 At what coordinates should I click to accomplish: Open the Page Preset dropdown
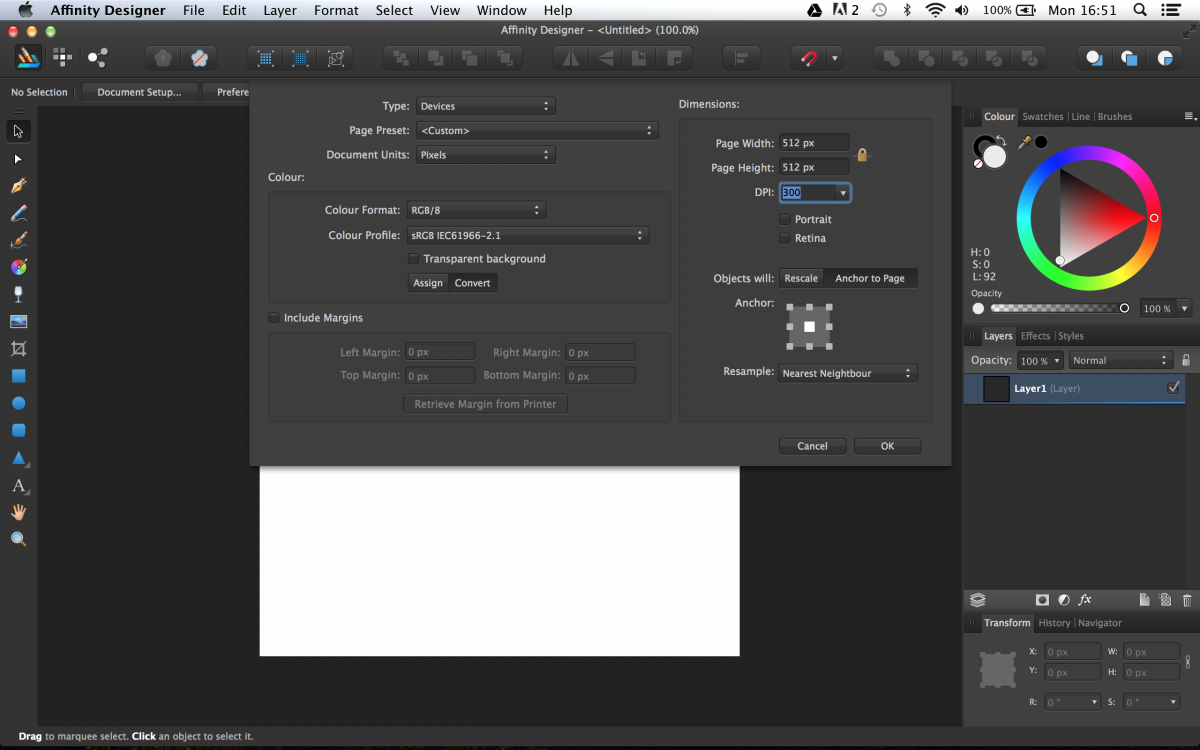point(537,130)
